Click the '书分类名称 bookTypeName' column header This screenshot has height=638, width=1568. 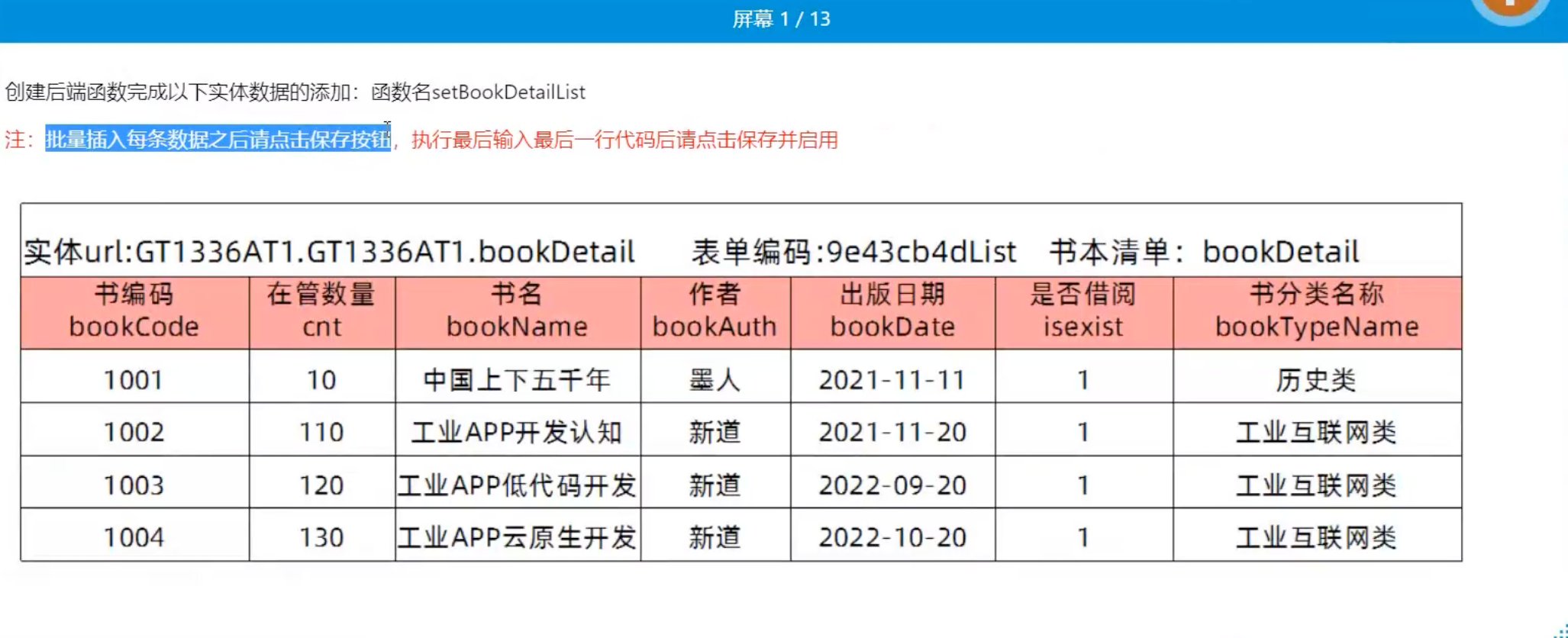click(x=1317, y=311)
